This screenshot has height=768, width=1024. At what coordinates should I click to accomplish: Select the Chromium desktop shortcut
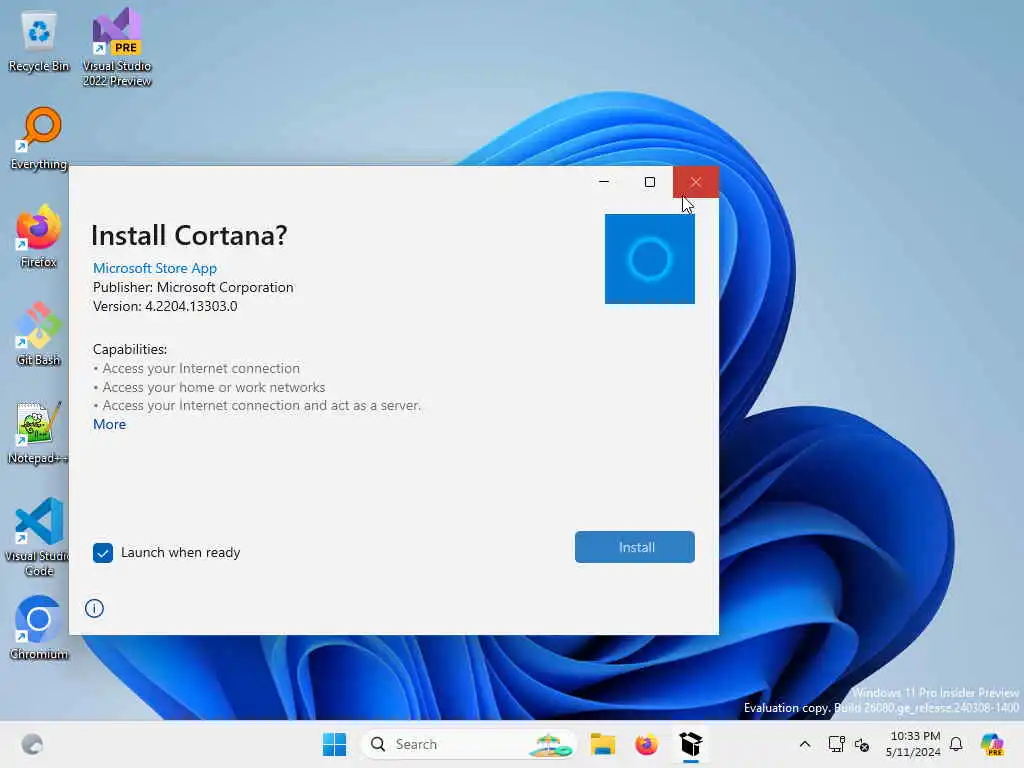39,628
